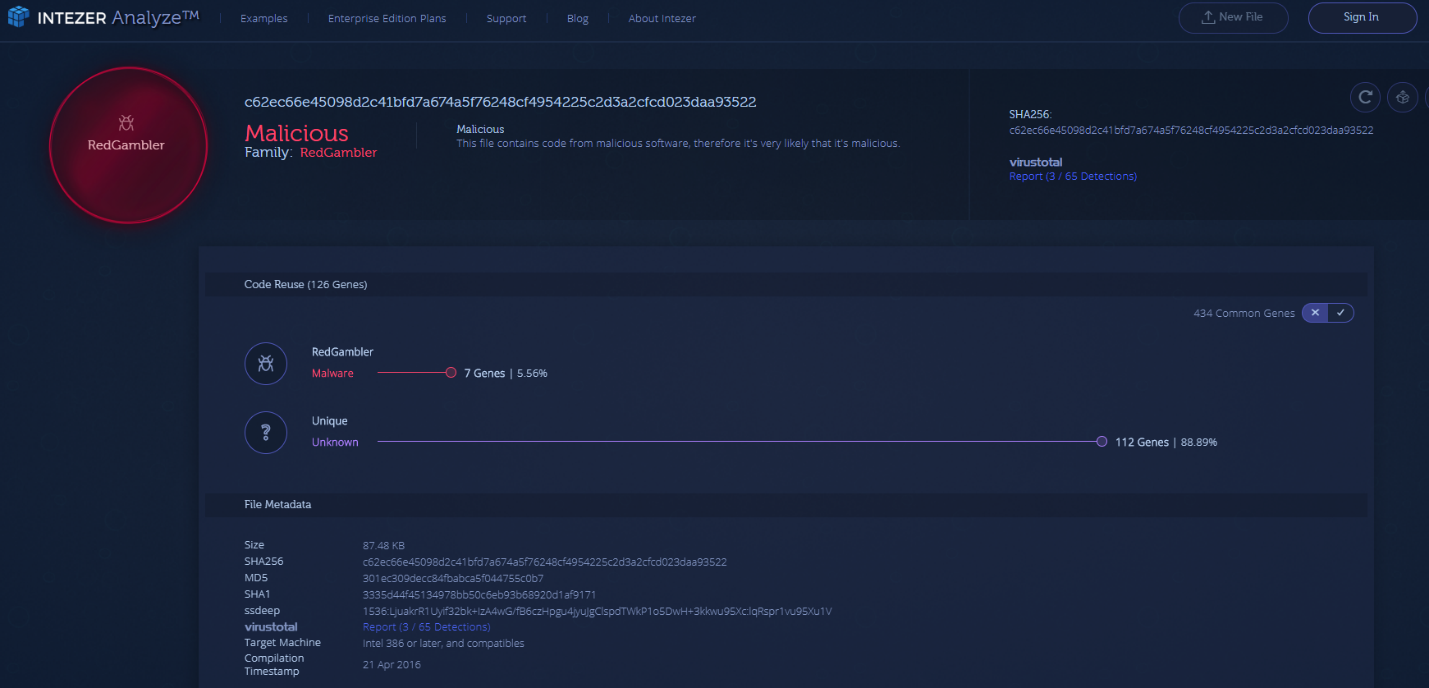Open Enterprise Edition Plans page
1429x688 pixels.
click(387, 18)
